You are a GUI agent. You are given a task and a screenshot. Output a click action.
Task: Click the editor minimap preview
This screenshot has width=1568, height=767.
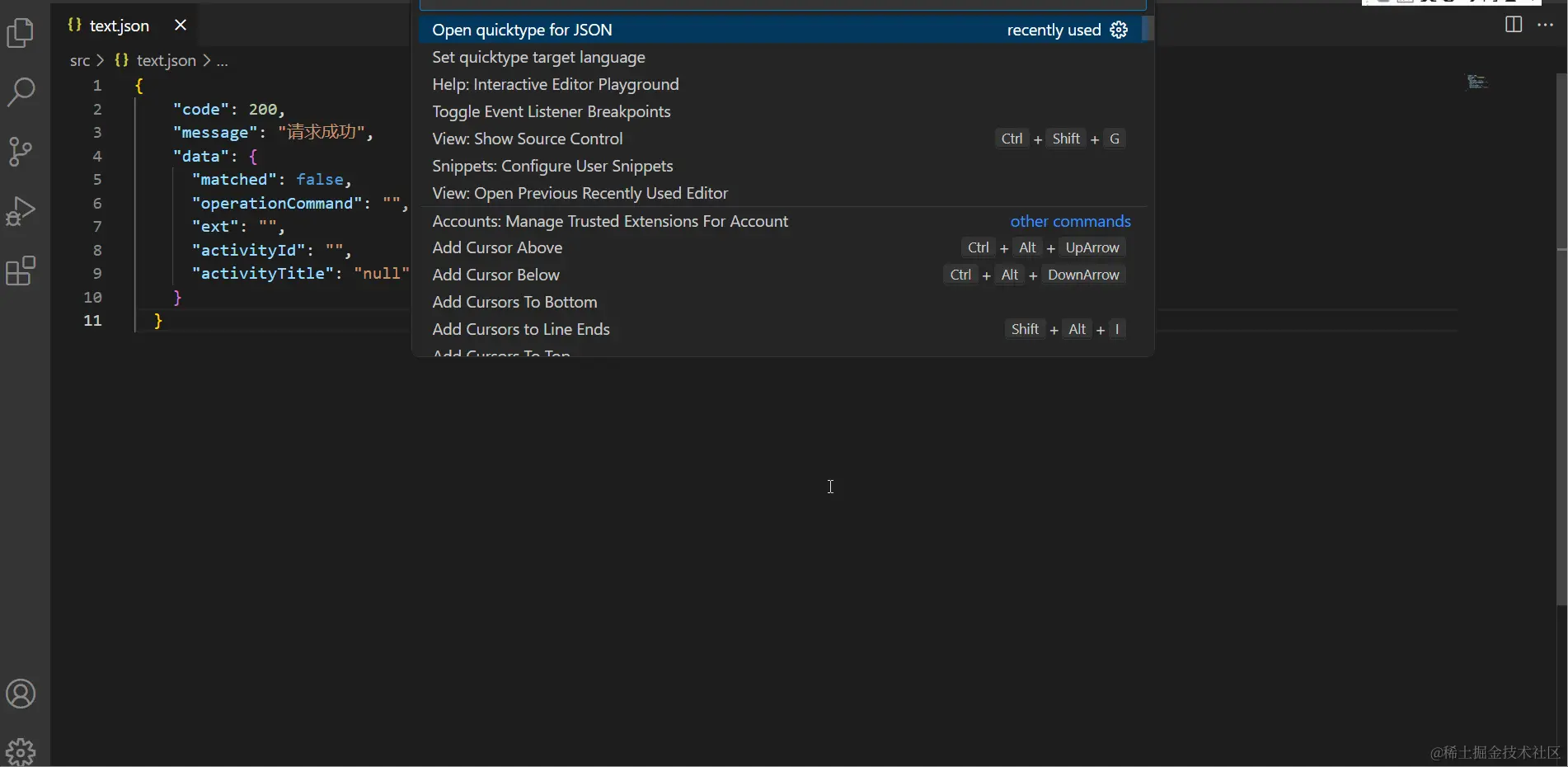pyautogui.click(x=1477, y=81)
